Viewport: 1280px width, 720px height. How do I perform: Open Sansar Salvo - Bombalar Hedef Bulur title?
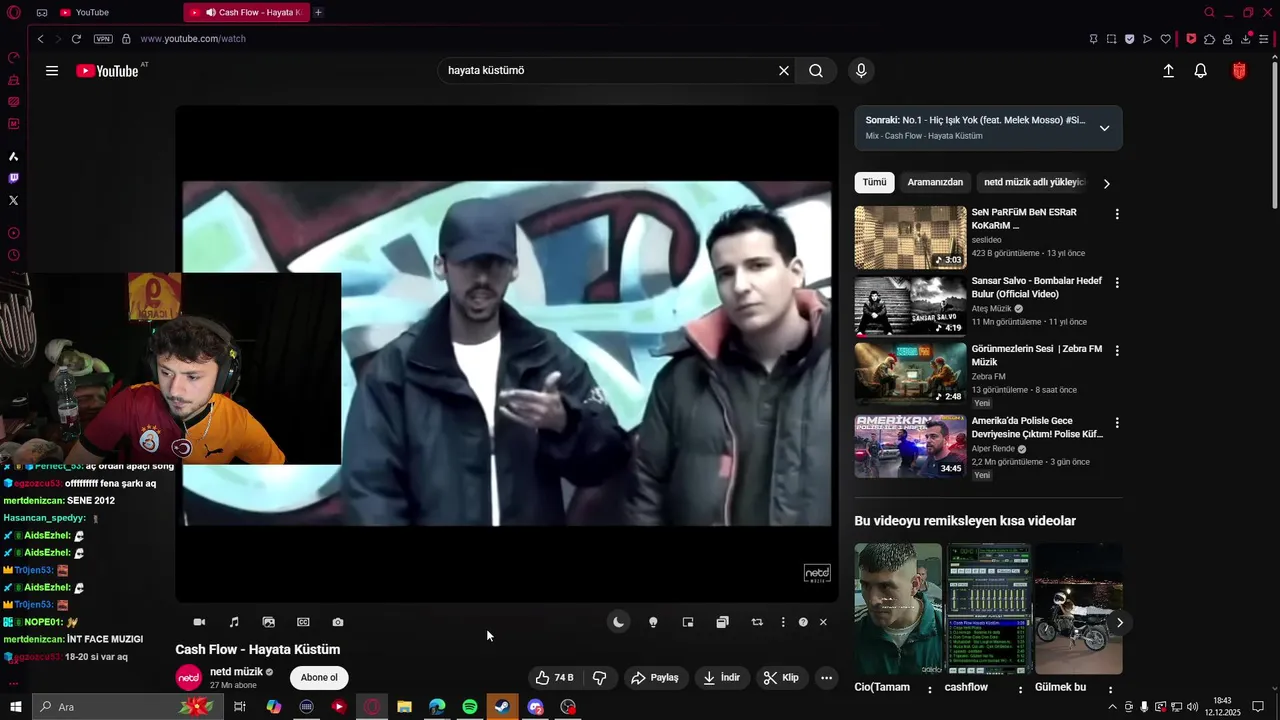[x=1037, y=288]
